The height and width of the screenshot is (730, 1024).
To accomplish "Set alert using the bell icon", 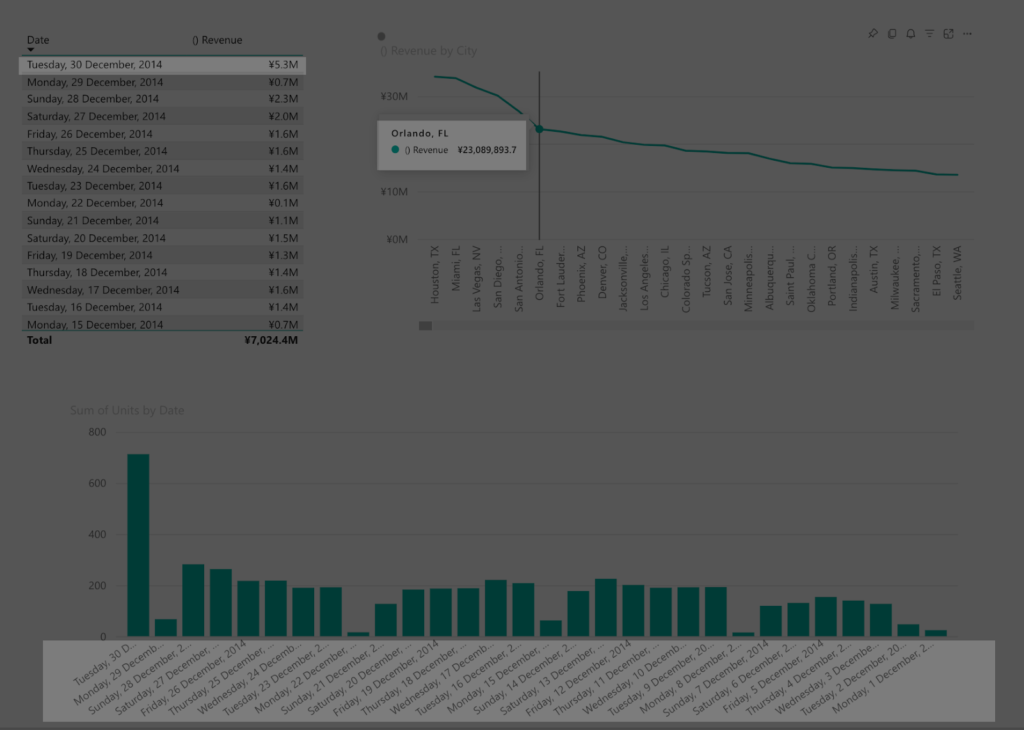I will (x=910, y=34).
